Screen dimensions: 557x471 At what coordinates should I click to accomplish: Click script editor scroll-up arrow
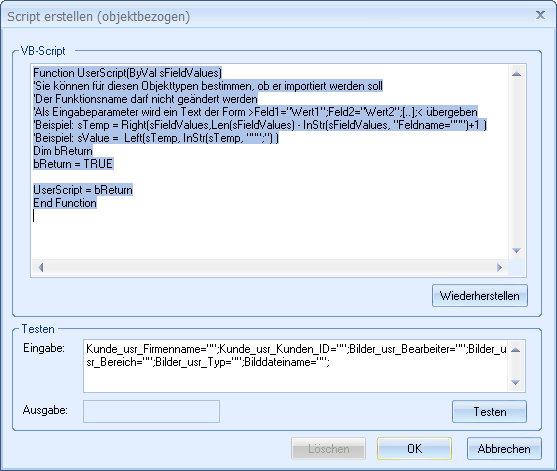click(x=517, y=74)
